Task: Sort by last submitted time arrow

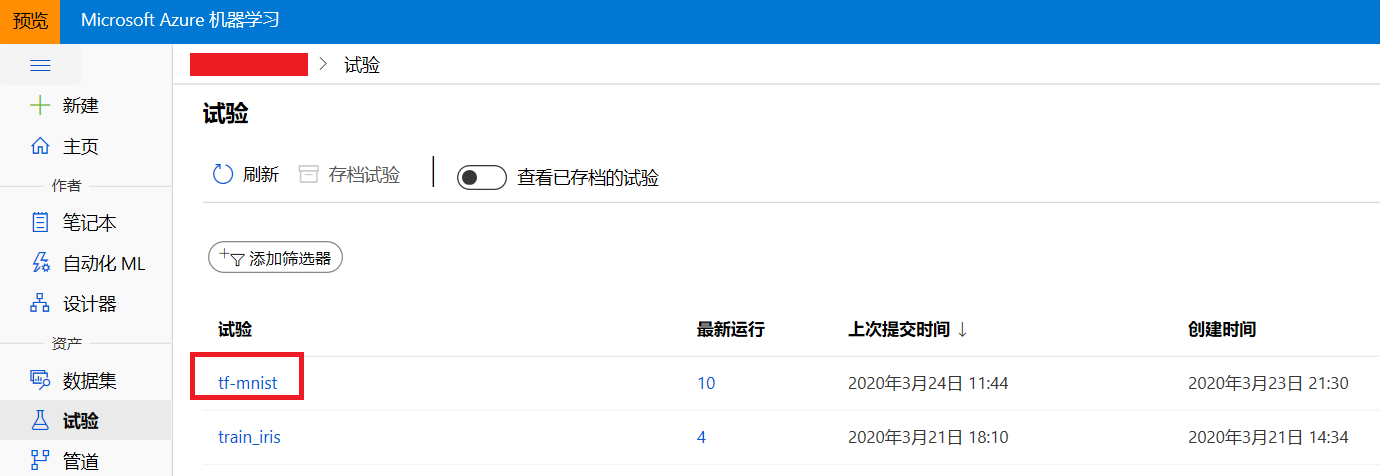Action: click(962, 329)
